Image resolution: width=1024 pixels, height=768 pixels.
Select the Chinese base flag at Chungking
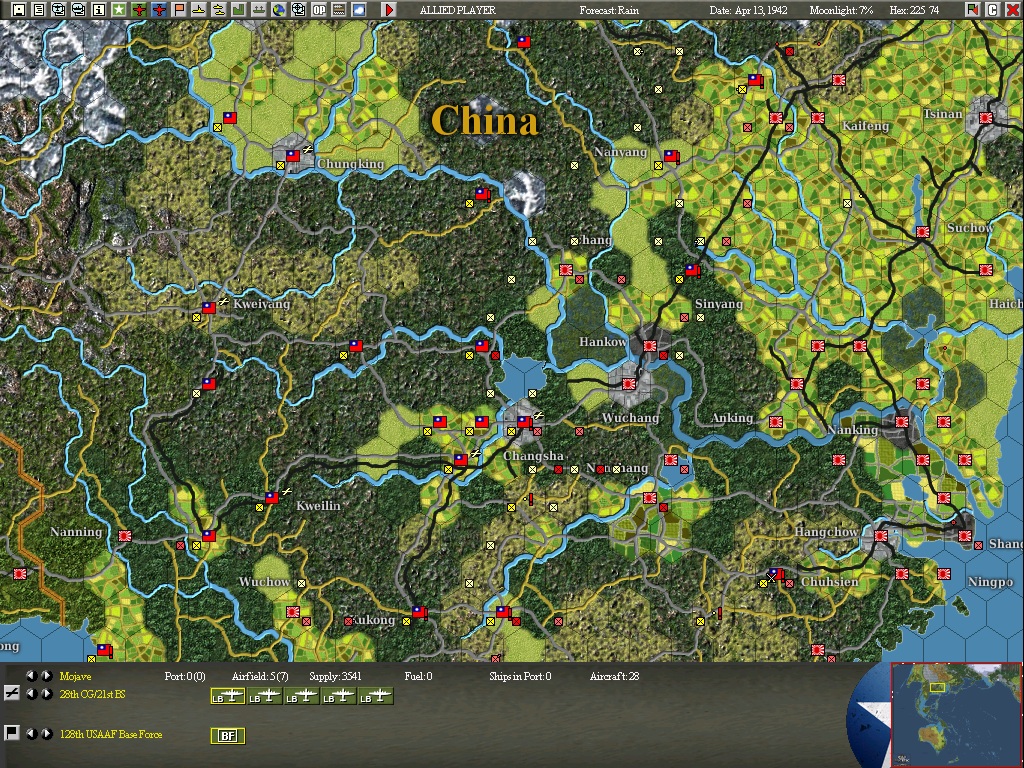[x=293, y=156]
